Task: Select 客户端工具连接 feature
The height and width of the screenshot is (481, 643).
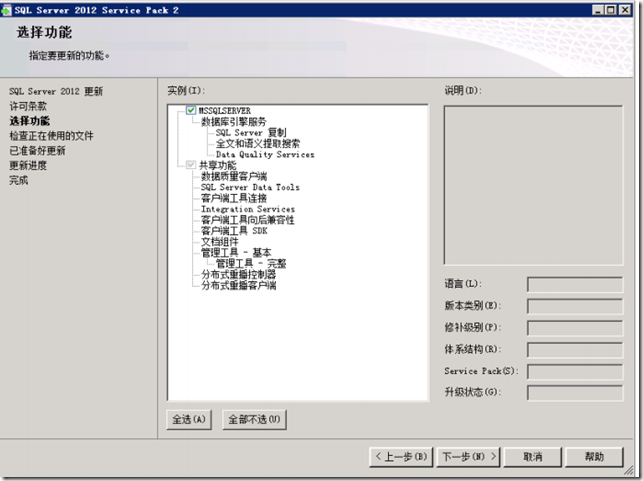Action: 234,198
